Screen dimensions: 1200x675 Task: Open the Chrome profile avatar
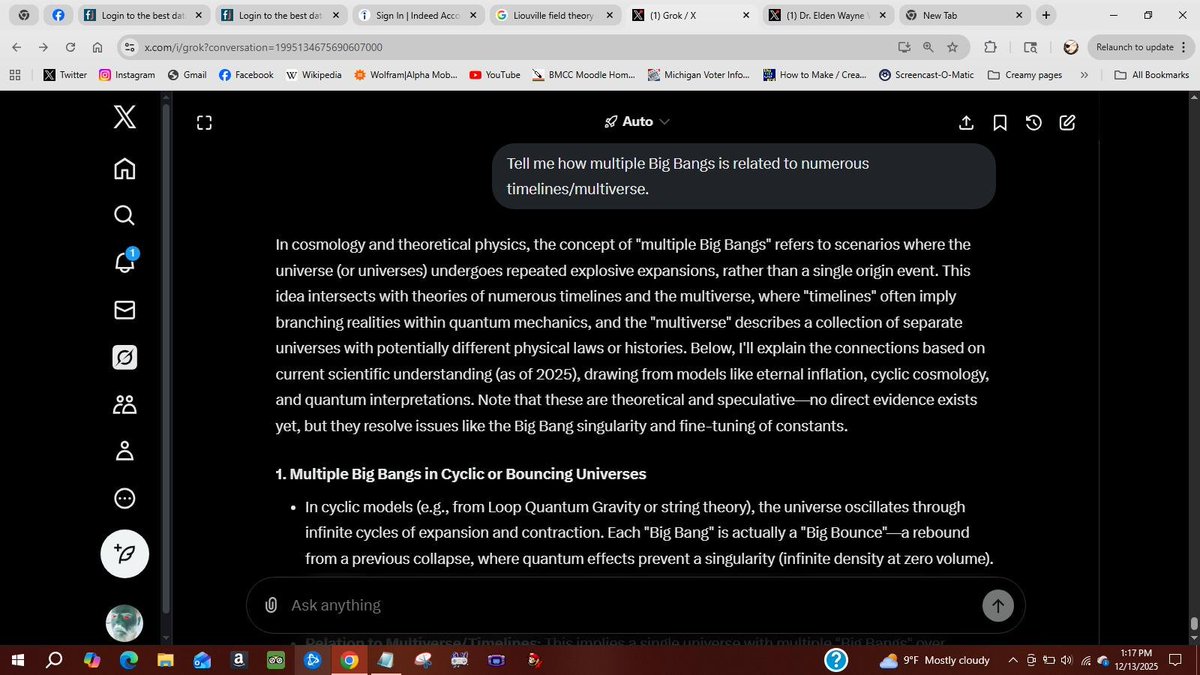click(x=1070, y=47)
